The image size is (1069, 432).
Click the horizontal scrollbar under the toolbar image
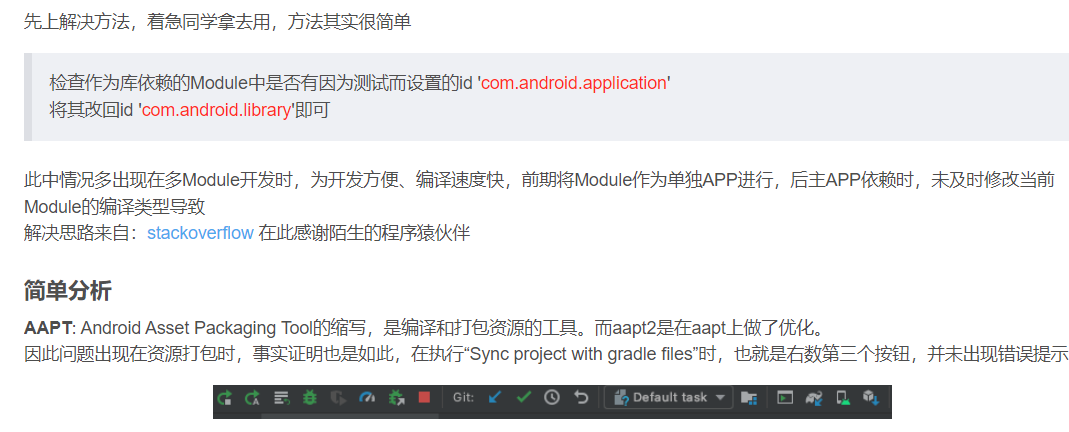click(x=350, y=416)
